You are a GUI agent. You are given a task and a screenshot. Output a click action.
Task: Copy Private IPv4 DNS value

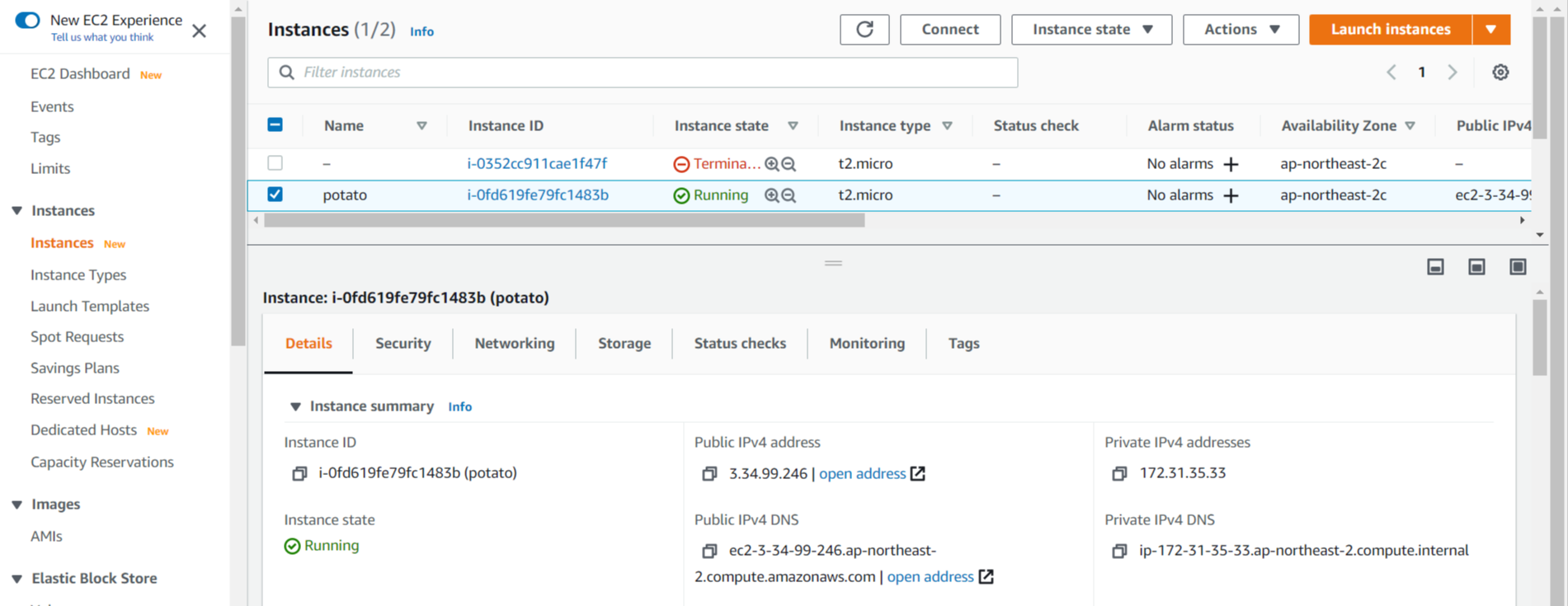point(1119,551)
